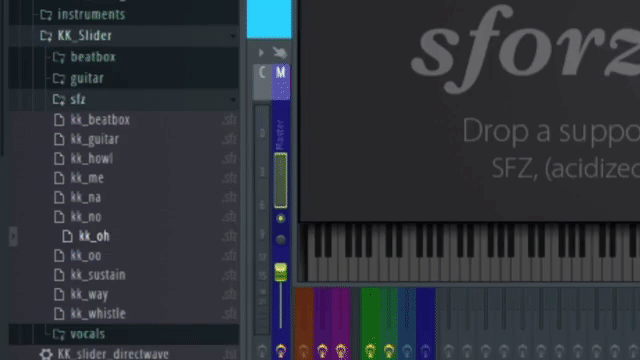Select the Master mixer track M
This screenshot has height=360, width=640.
[x=281, y=82]
